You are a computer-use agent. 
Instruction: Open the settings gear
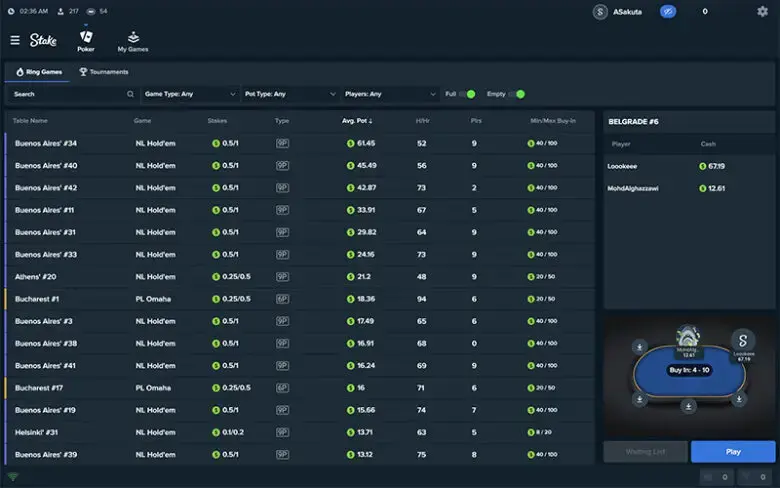coord(762,11)
